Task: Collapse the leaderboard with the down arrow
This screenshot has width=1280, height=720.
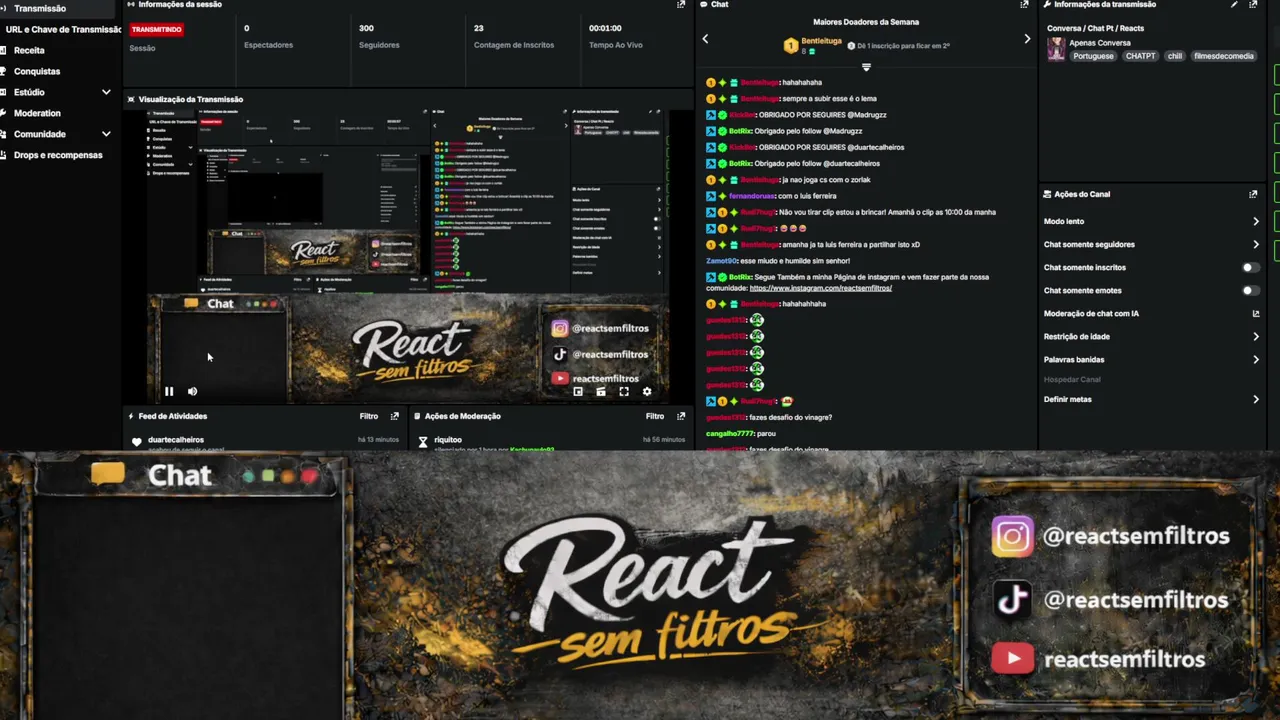Action: pos(866,67)
